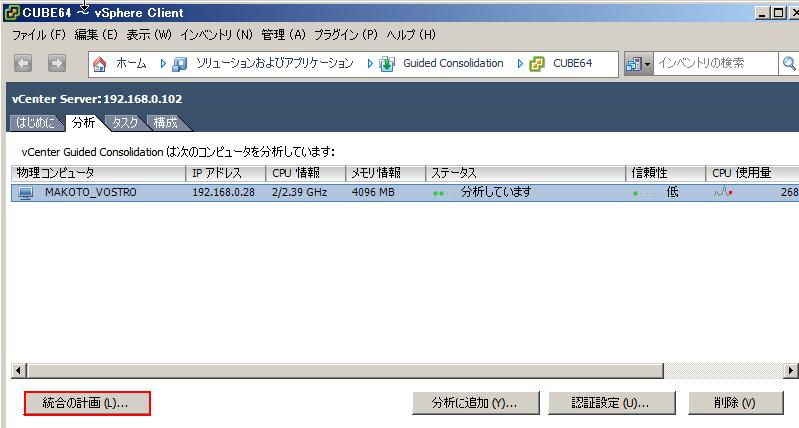Minimize the vSphere Client window

point(762,13)
